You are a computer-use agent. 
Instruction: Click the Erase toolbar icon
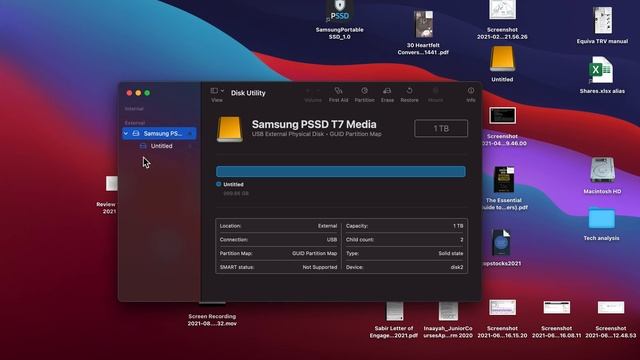(x=387, y=91)
